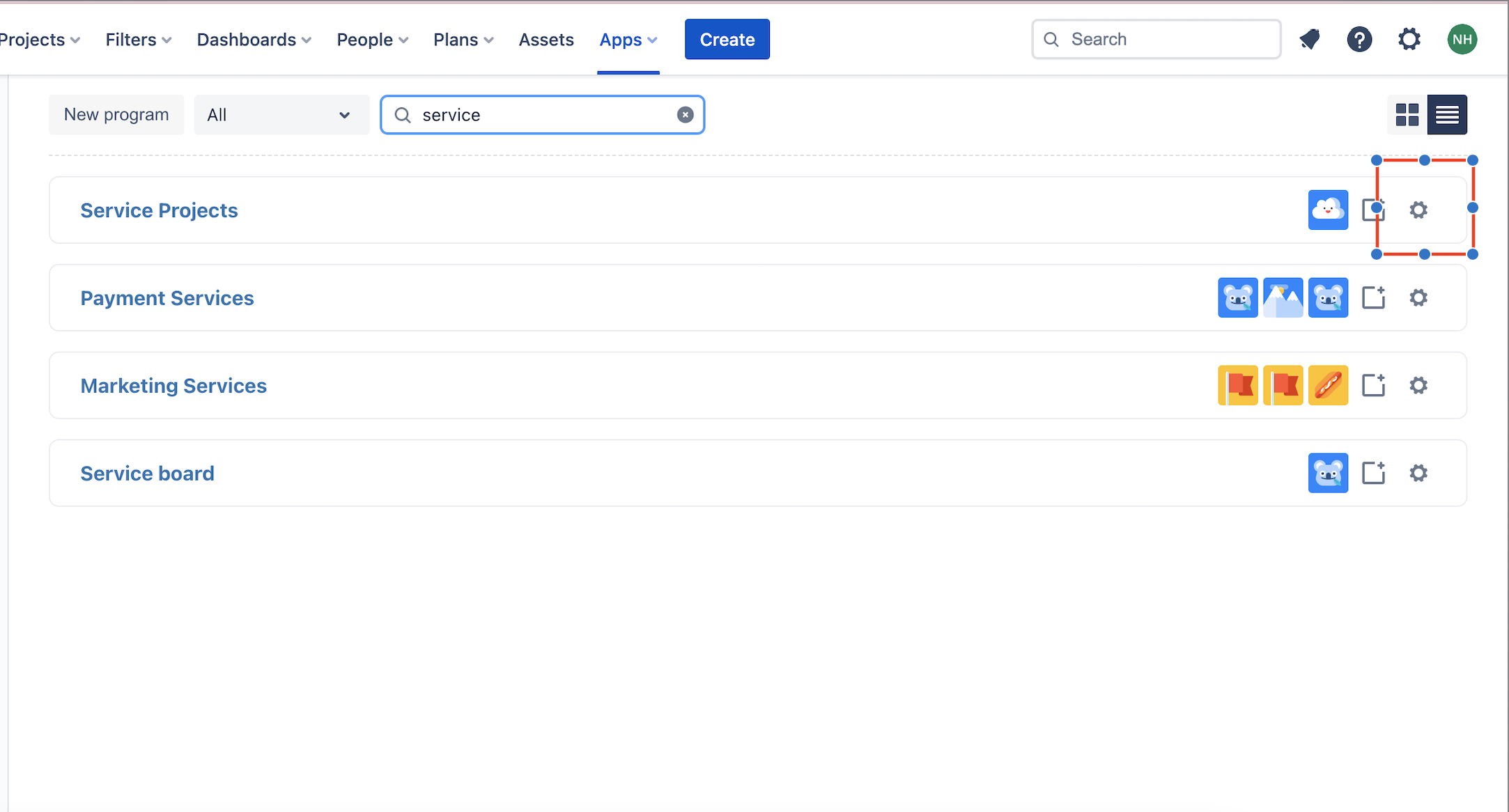This screenshot has height=812, width=1509.
Task: Open the Apps menu
Action: point(628,40)
